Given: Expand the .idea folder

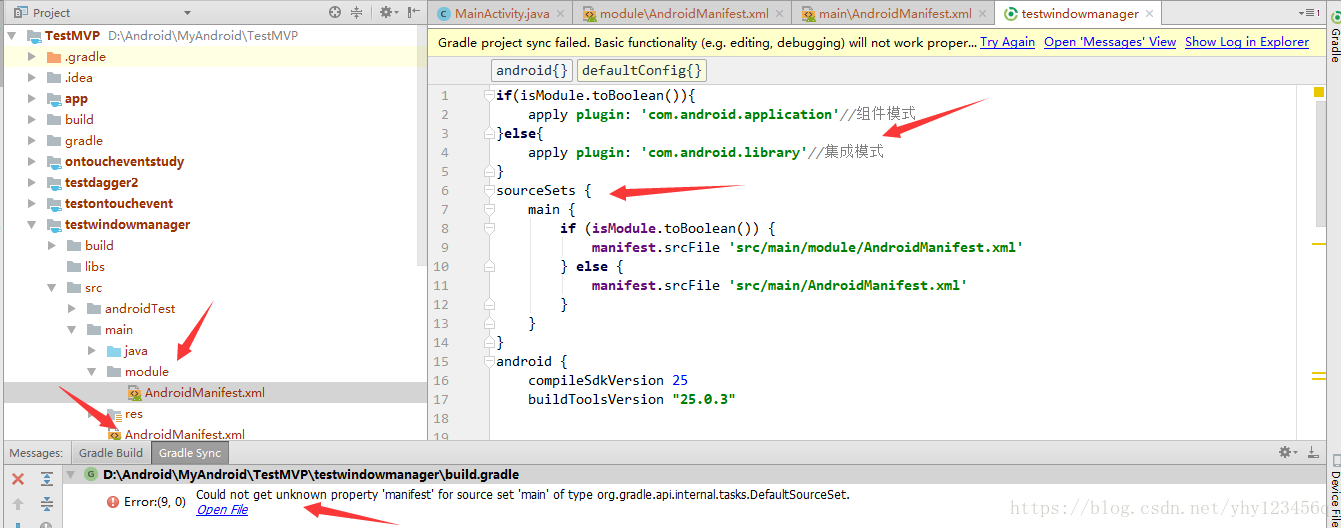Looking at the screenshot, I should point(32,78).
